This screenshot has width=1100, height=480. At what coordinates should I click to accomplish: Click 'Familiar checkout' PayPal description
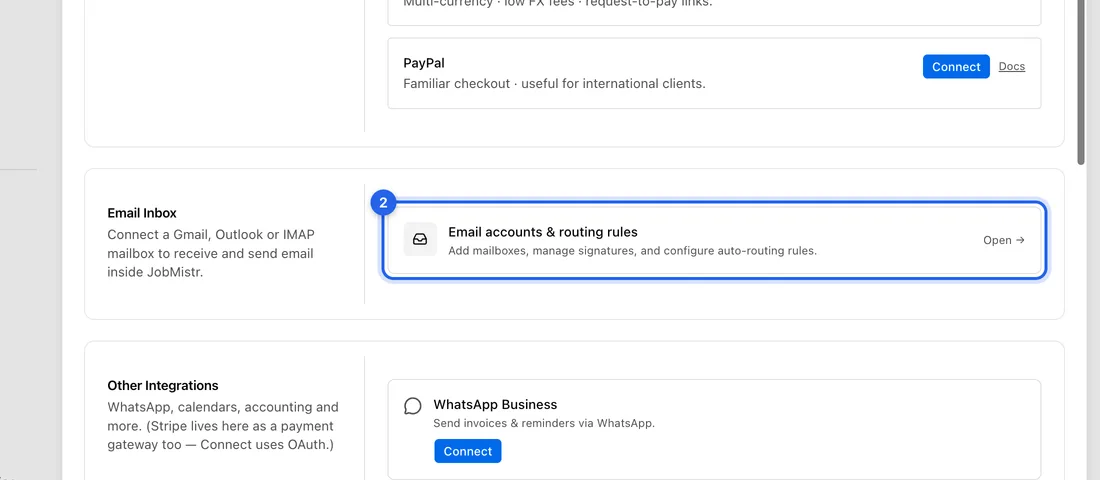tap(554, 84)
